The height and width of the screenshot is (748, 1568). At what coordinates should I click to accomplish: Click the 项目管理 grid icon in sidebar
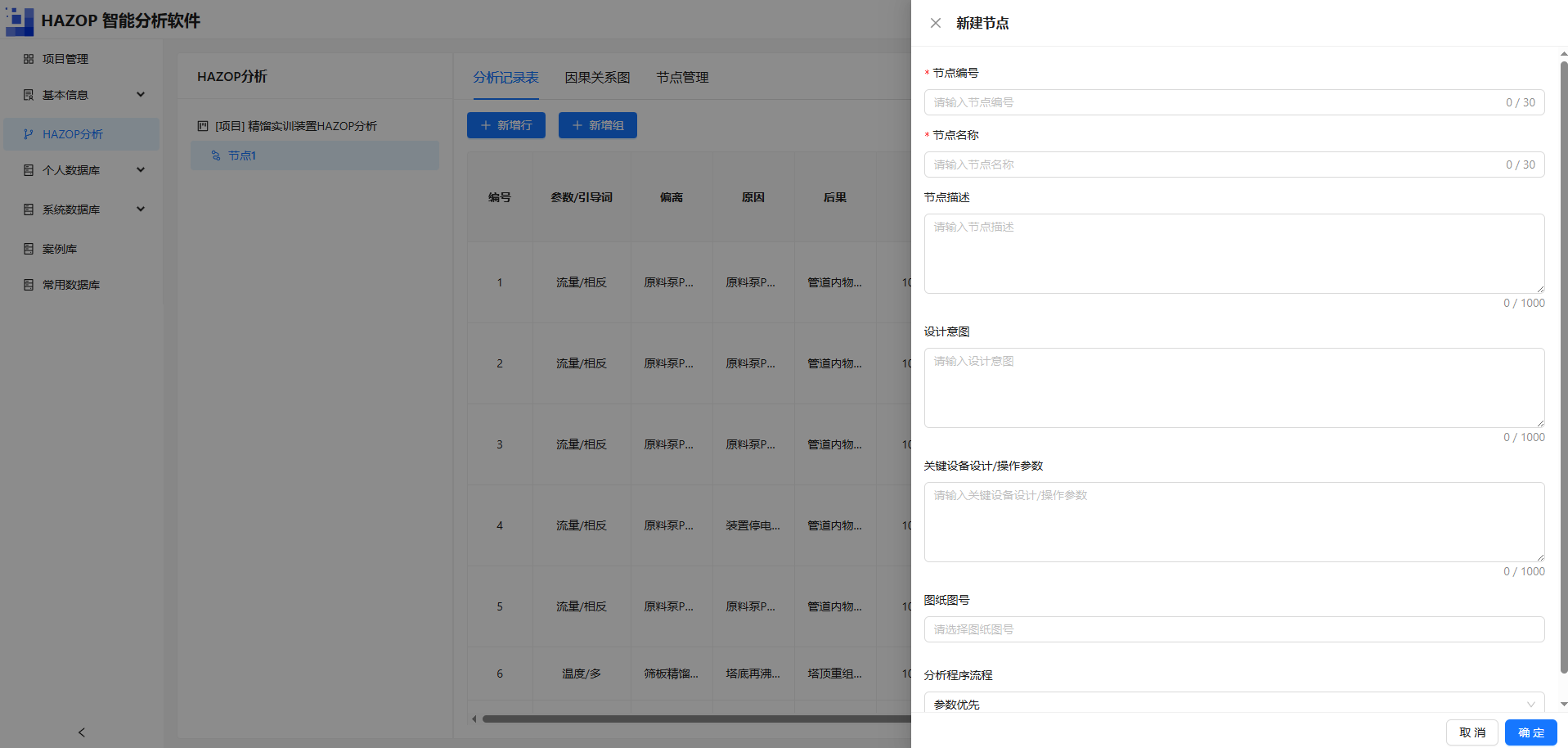coord(29,59)
